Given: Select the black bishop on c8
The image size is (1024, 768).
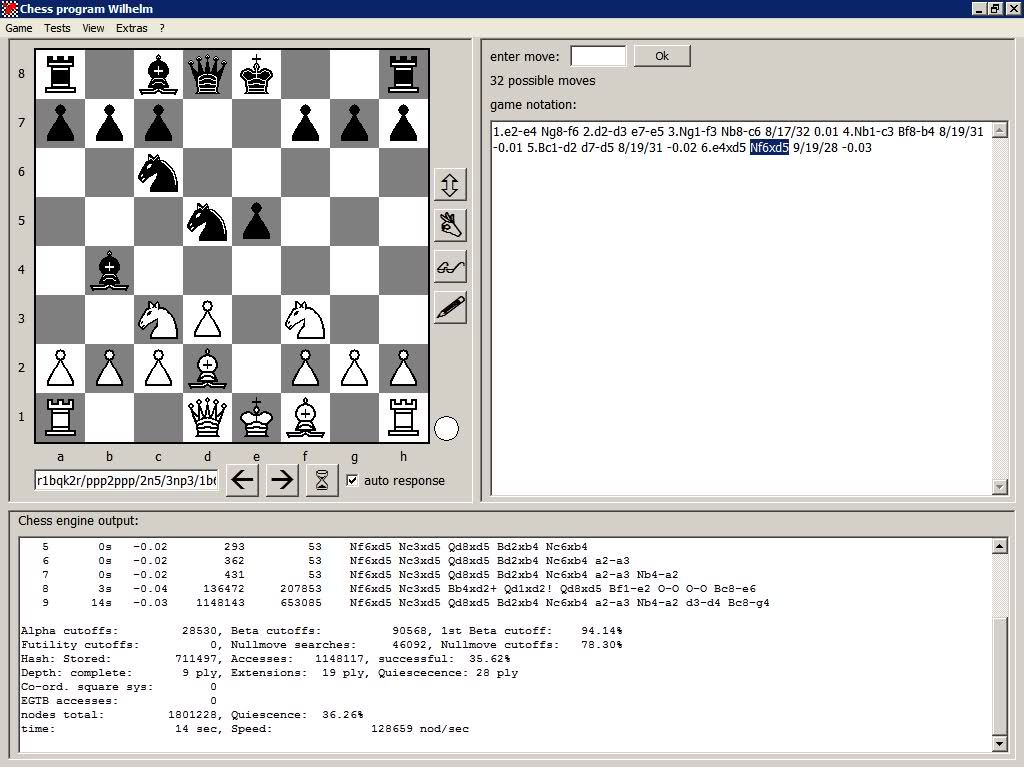Looking at the screenshot, I should (159, 74).
